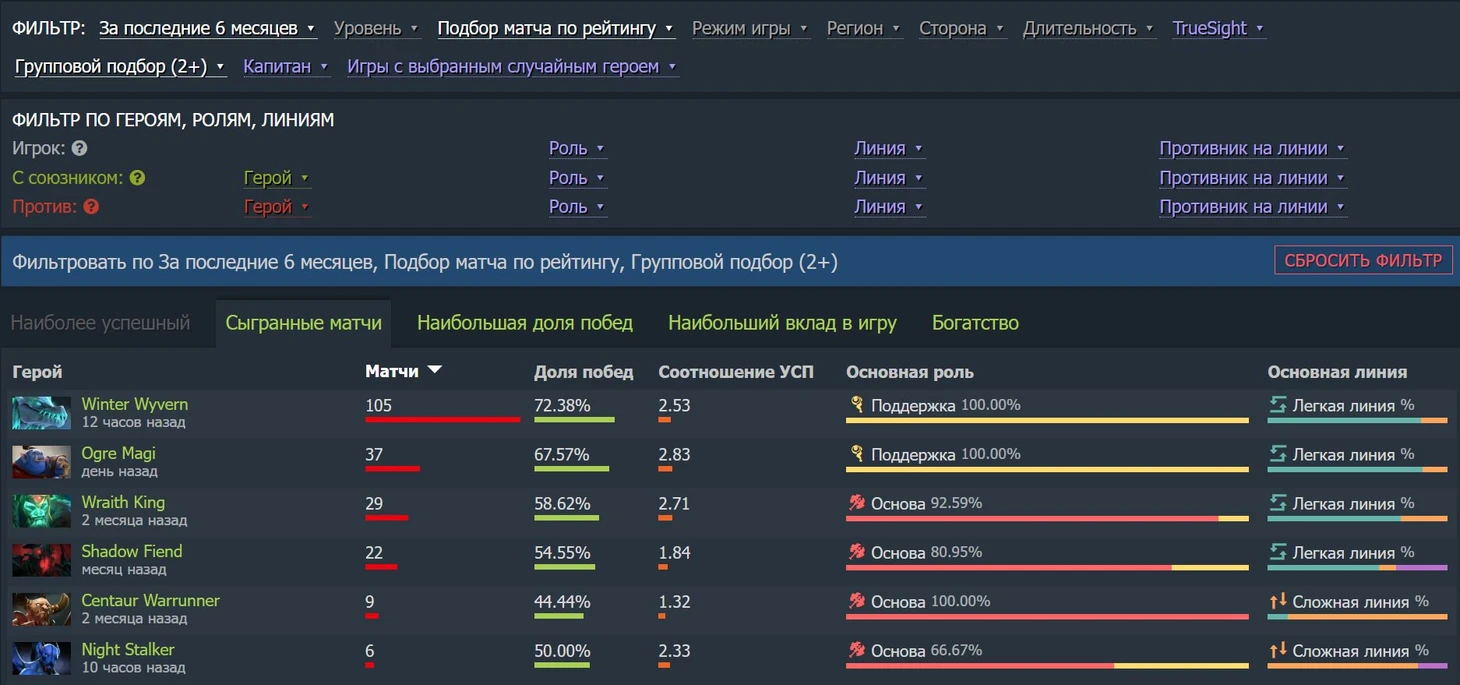The height and width of the screenshot is (685, 1460).
Task: Open Ogre Magi hero link
Action: 119,454
